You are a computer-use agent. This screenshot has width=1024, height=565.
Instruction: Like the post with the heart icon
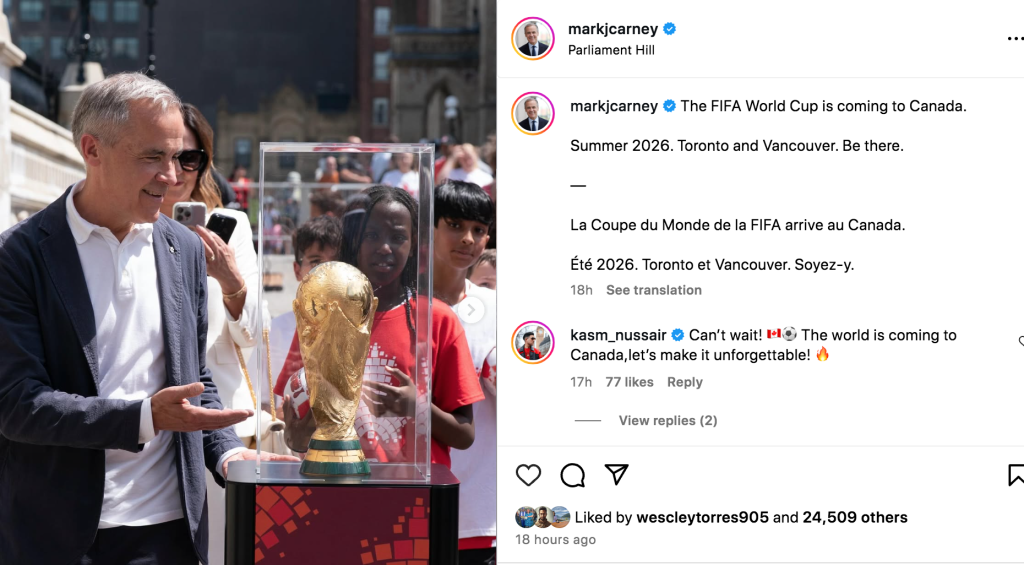528,475
